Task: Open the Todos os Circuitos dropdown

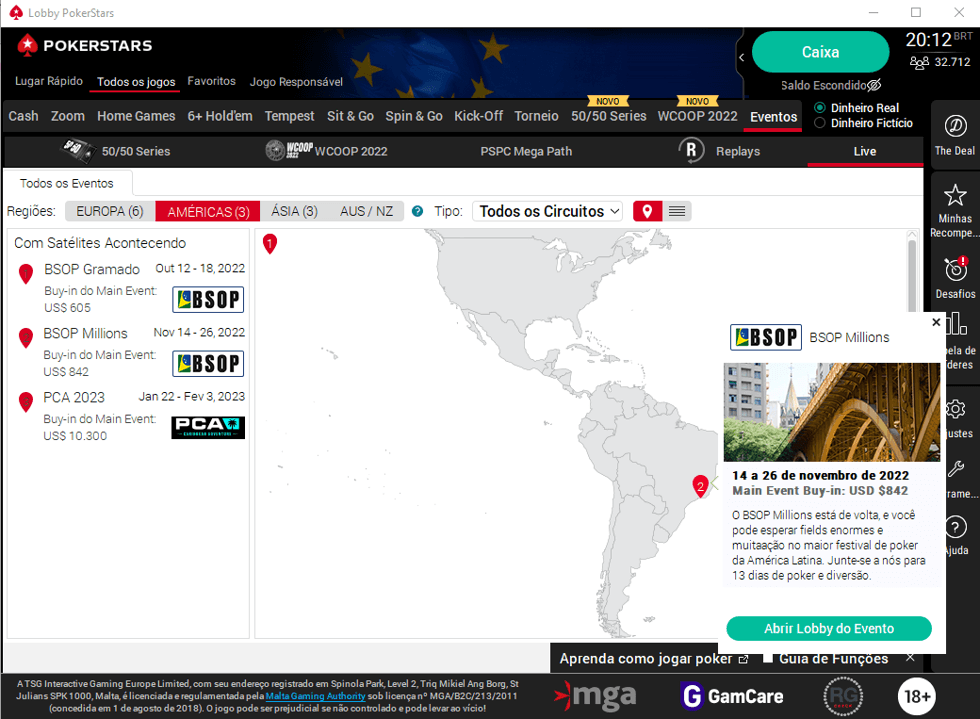Action: coord(549,211)
